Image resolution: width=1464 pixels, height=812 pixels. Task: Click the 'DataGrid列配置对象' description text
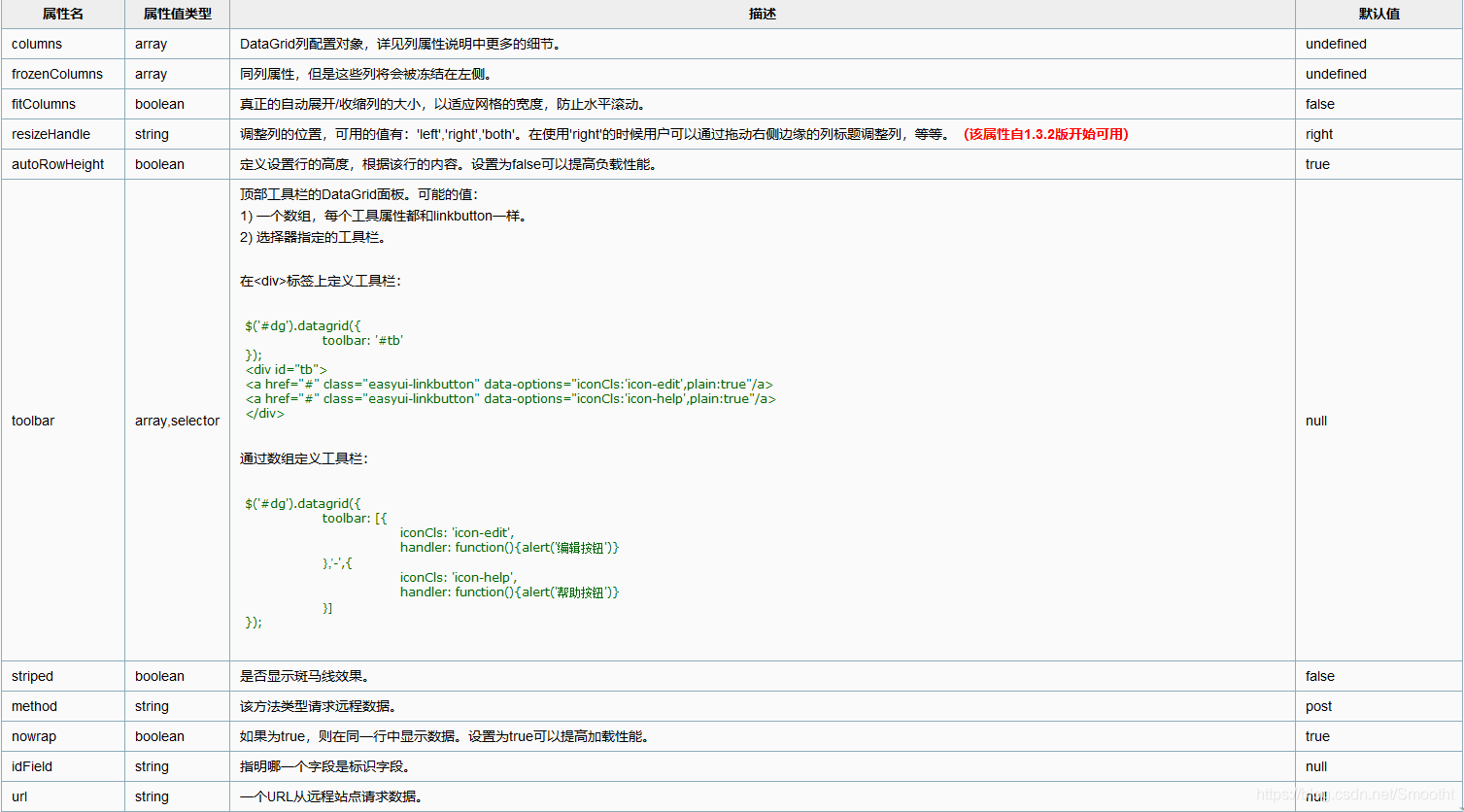[400, 44]
